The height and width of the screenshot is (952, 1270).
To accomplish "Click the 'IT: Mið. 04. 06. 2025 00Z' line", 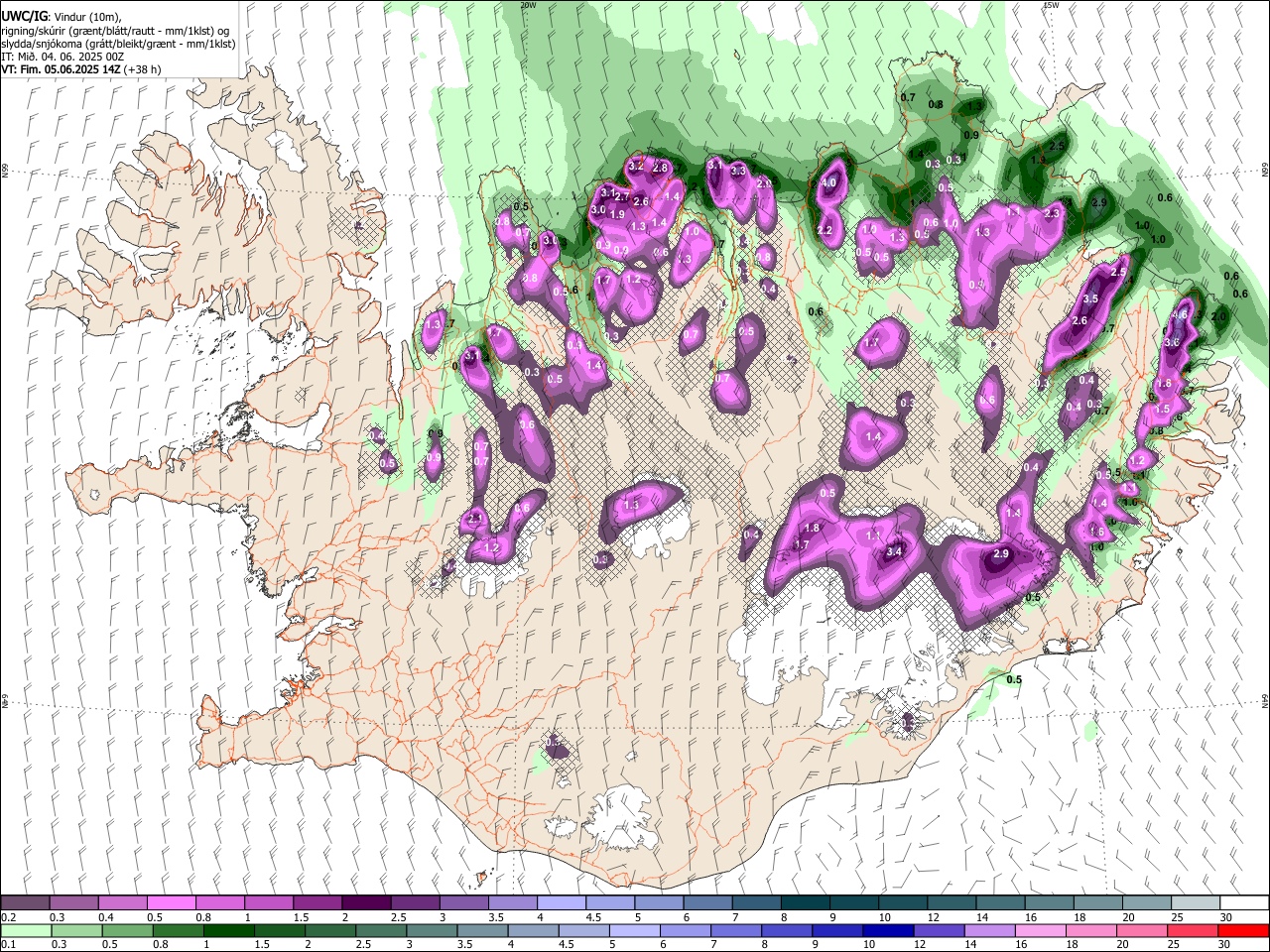I will [63, 57].
